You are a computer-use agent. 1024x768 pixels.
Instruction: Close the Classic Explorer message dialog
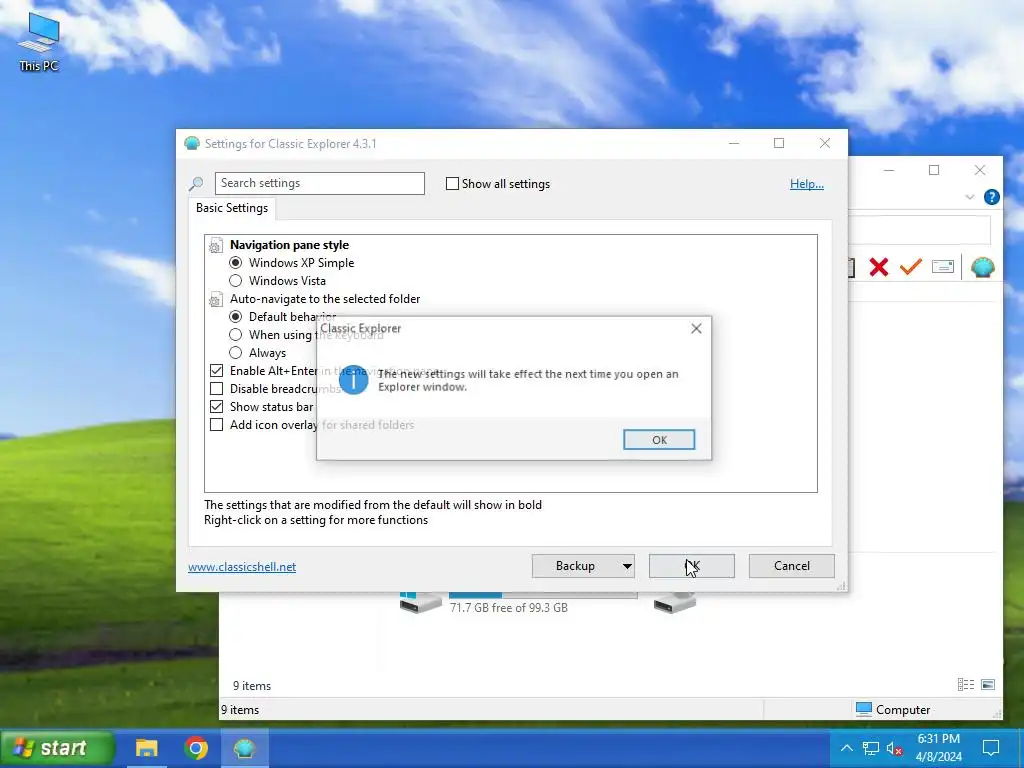(696, 328)
